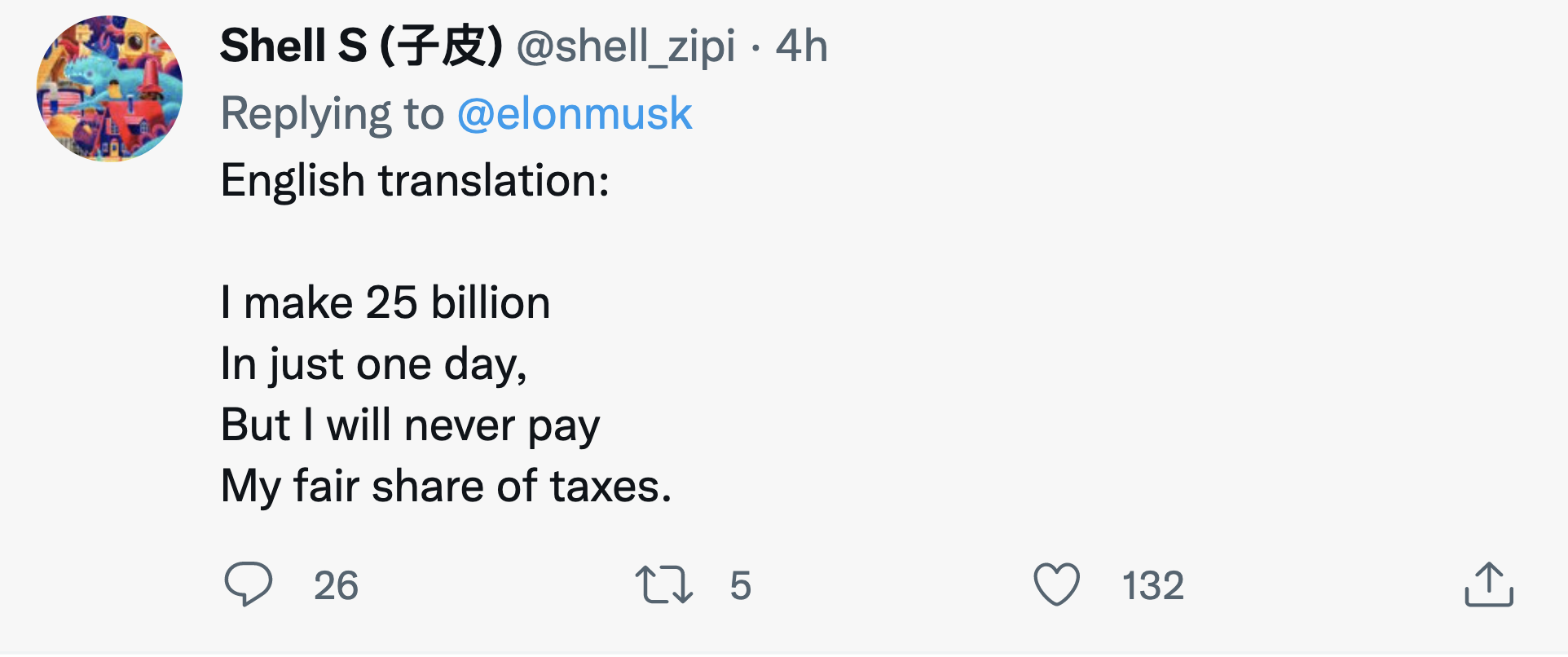Screen dimensions: 1568x657
Task: Click the like count "132"
Action: pos(1152,585)
